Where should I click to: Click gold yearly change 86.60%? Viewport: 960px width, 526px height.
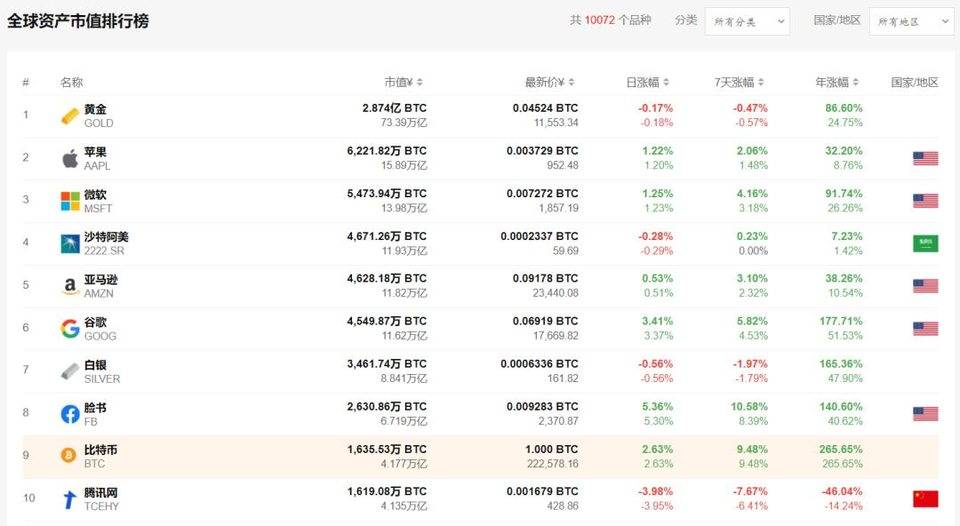point(844,108)
